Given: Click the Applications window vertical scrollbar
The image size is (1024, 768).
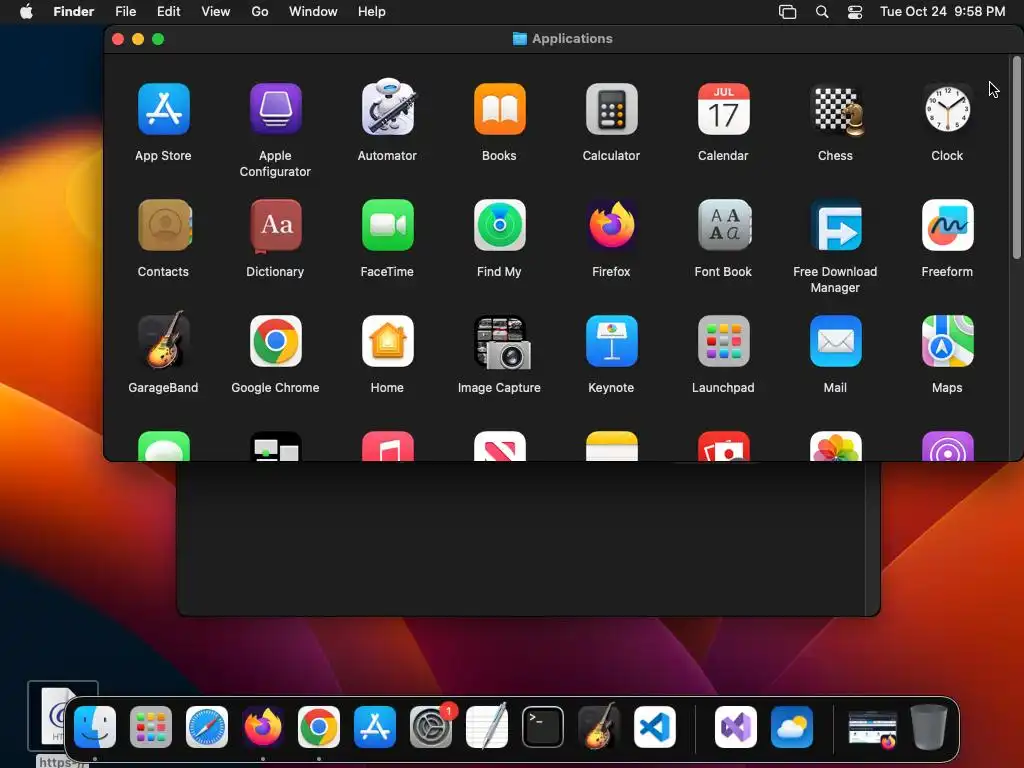Looking at the screenshot, I should [x=1016, y=157].
